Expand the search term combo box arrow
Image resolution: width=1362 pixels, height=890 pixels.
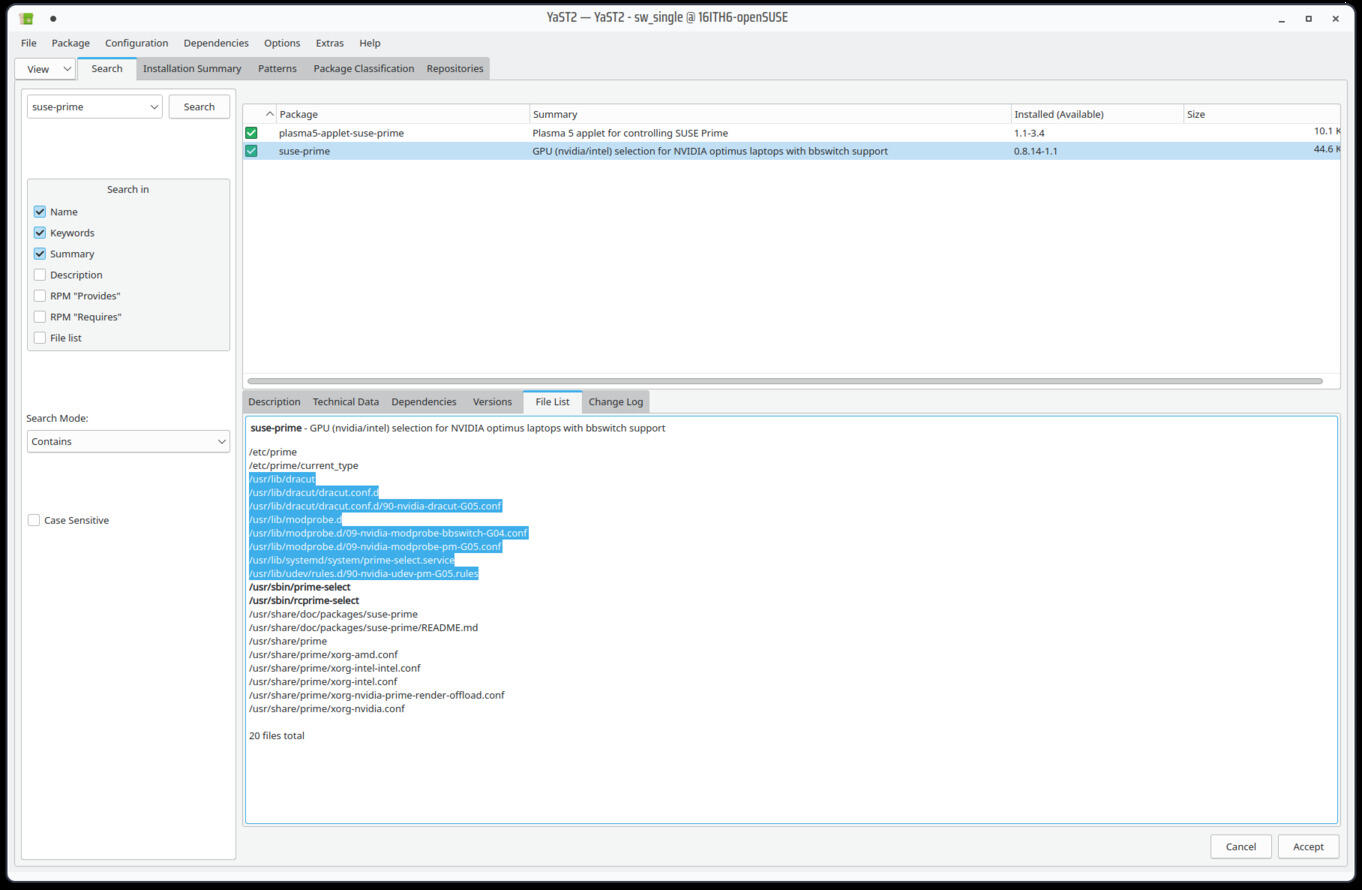pyautogui.click(x=154, y=107)
